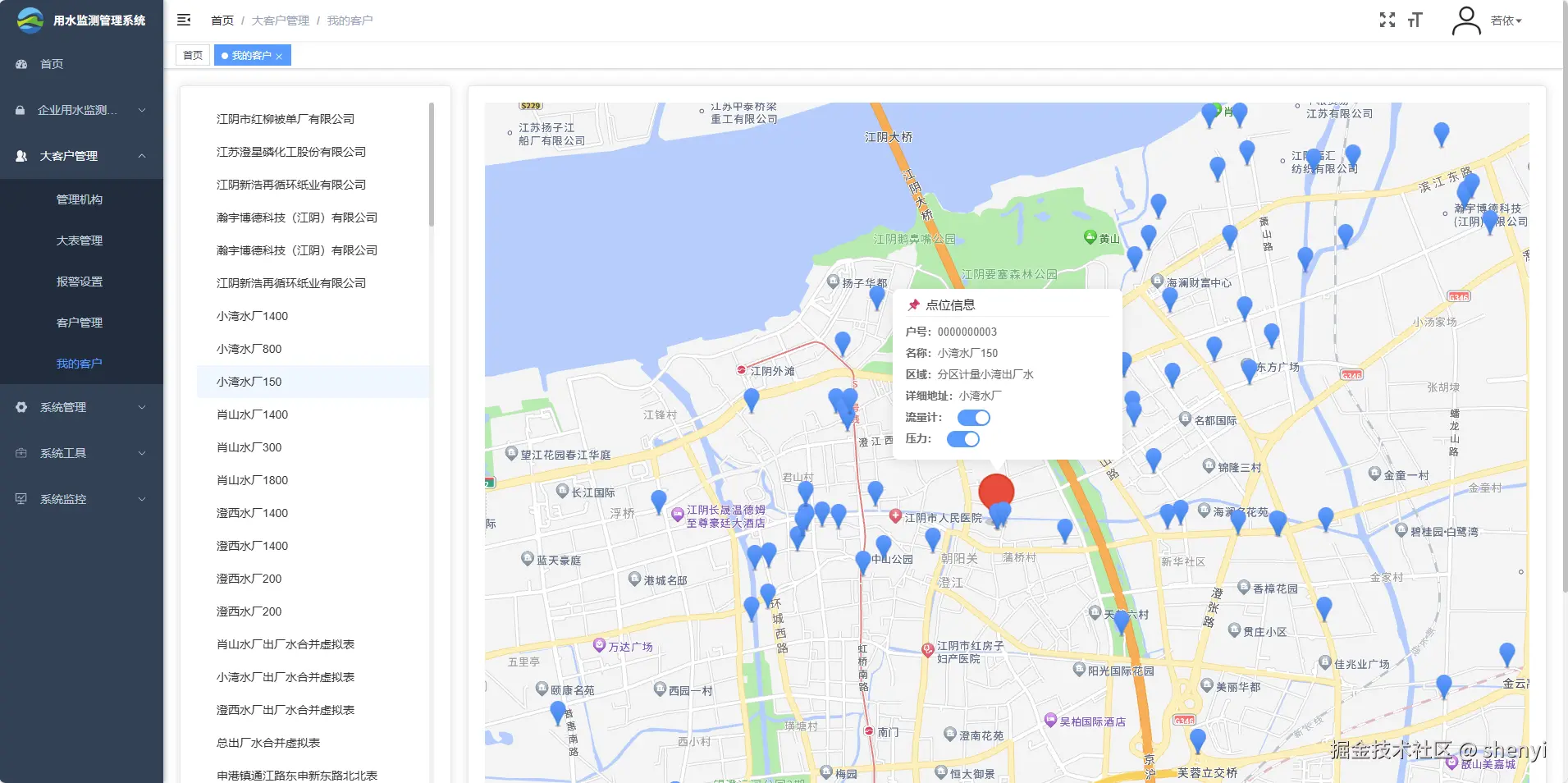Click the 系统工具 toolbox icon

[21, 453]
